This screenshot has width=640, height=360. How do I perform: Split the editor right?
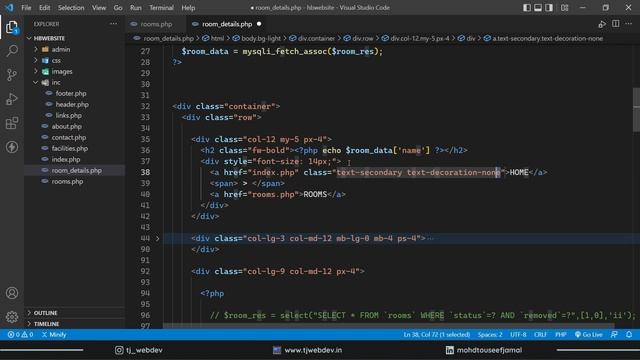pyautogui.click(x=616, y=24)
